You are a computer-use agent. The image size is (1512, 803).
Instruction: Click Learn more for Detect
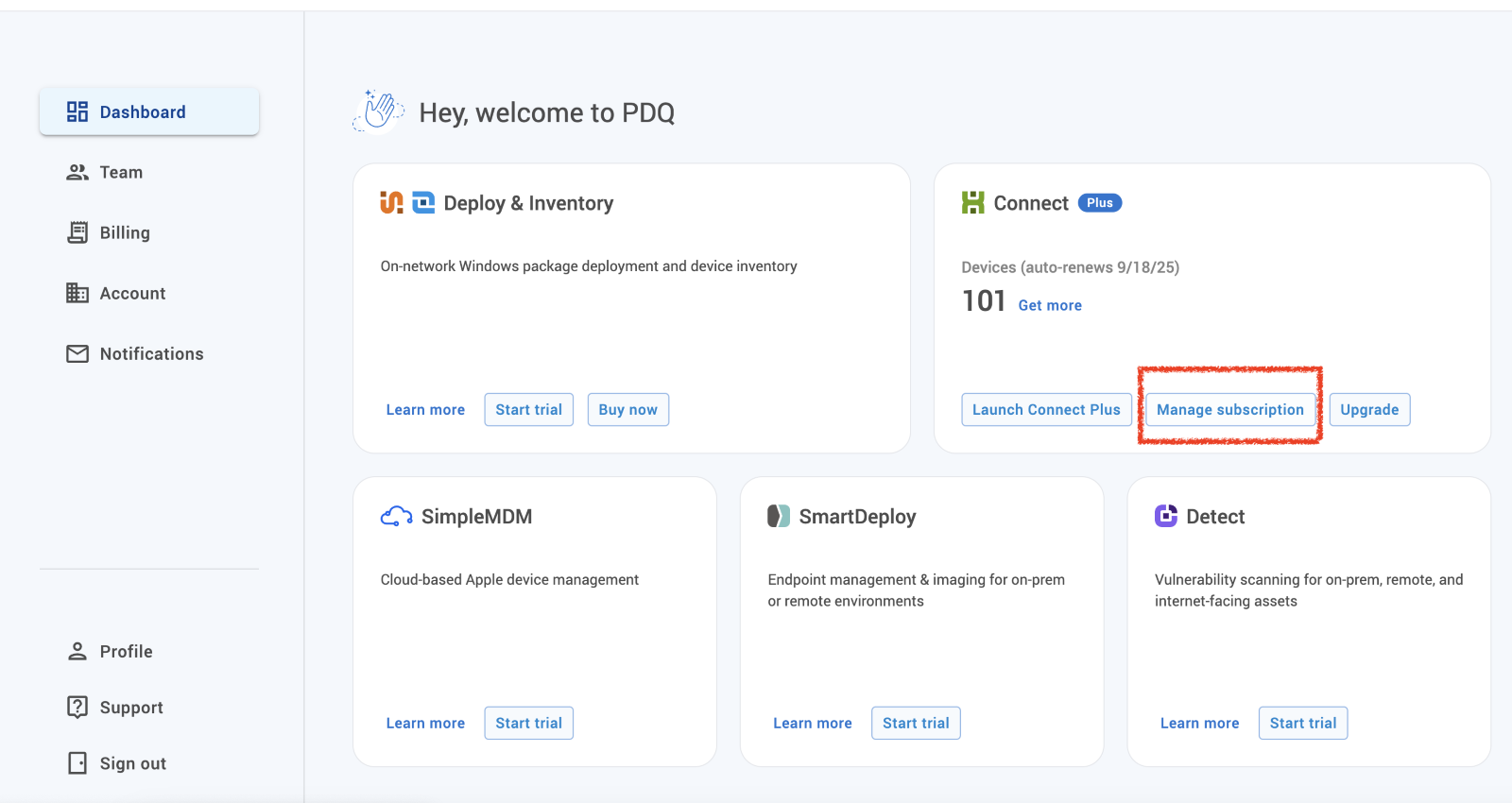click(x=1199, y=723)
